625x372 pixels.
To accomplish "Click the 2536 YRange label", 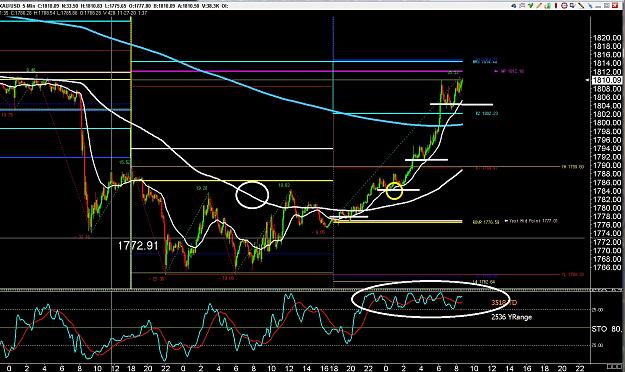I will tap(511, 317).
